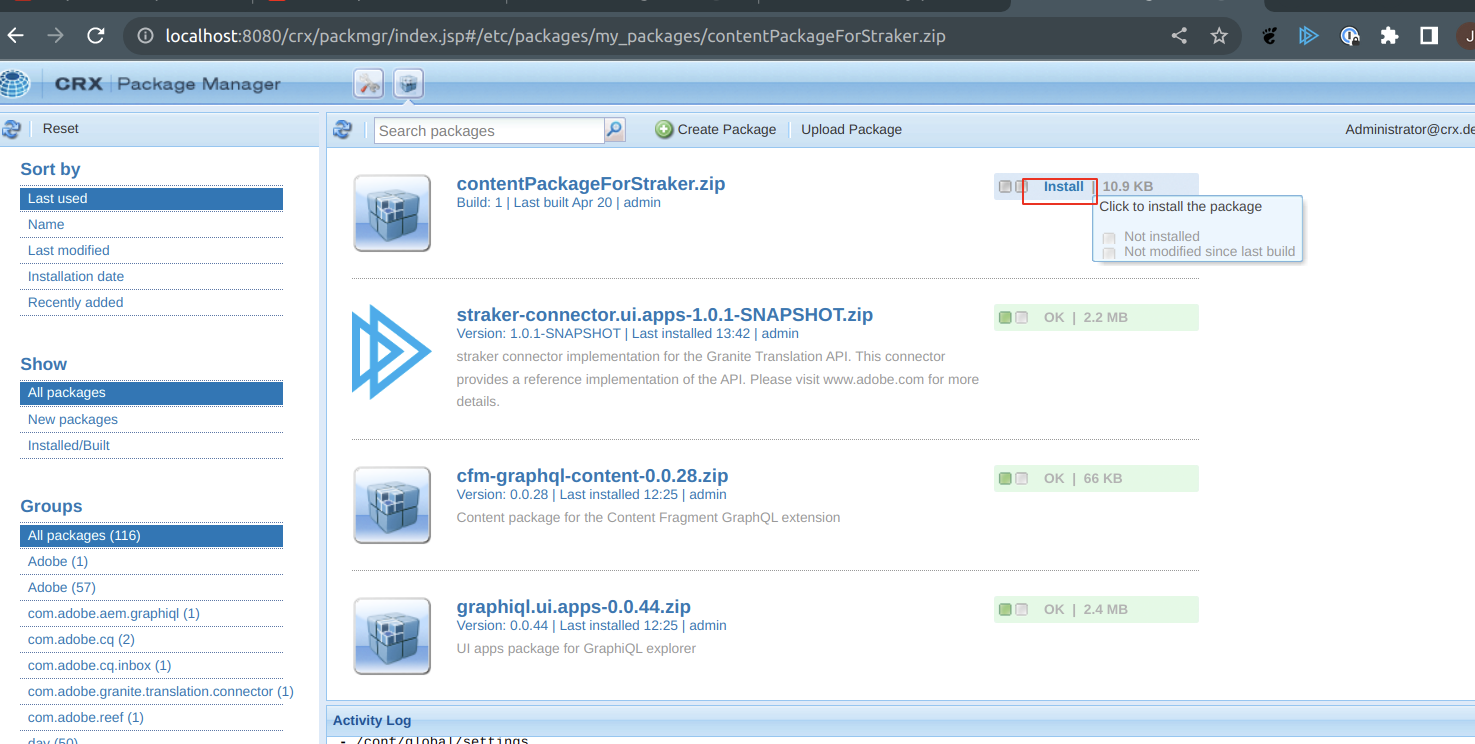1475x744 pixels.
Task: Open the contentPackageForStraker.zip package title
Action: (x=591, y=184)
